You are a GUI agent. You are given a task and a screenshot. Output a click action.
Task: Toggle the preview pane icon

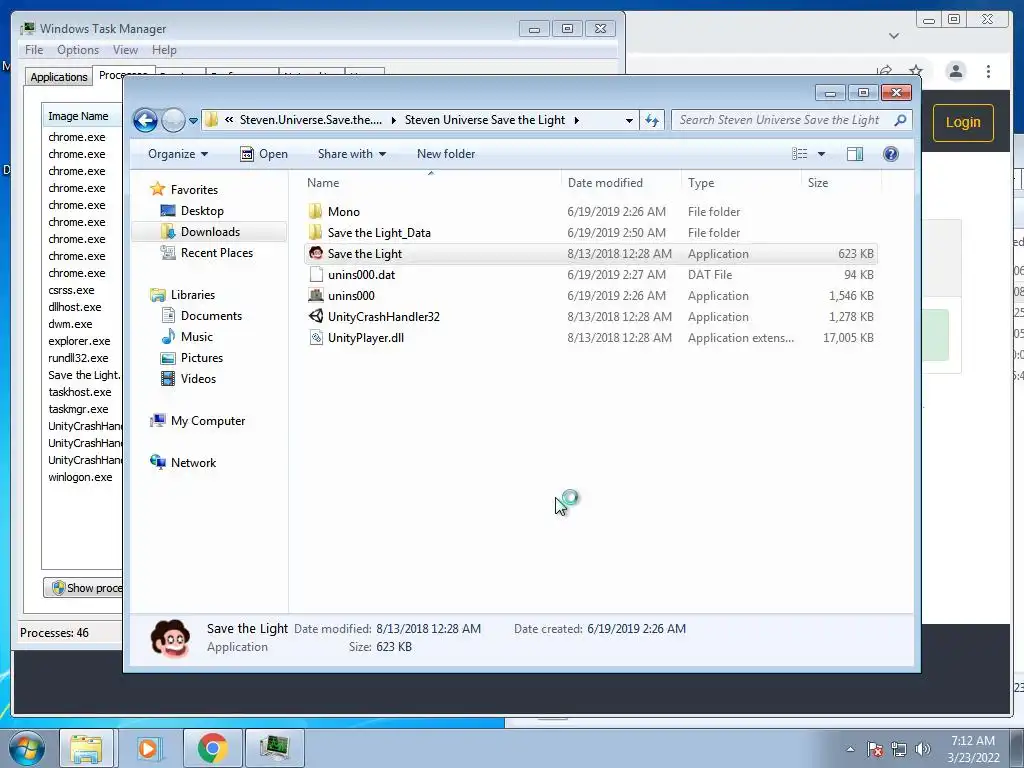pos(855,154)
